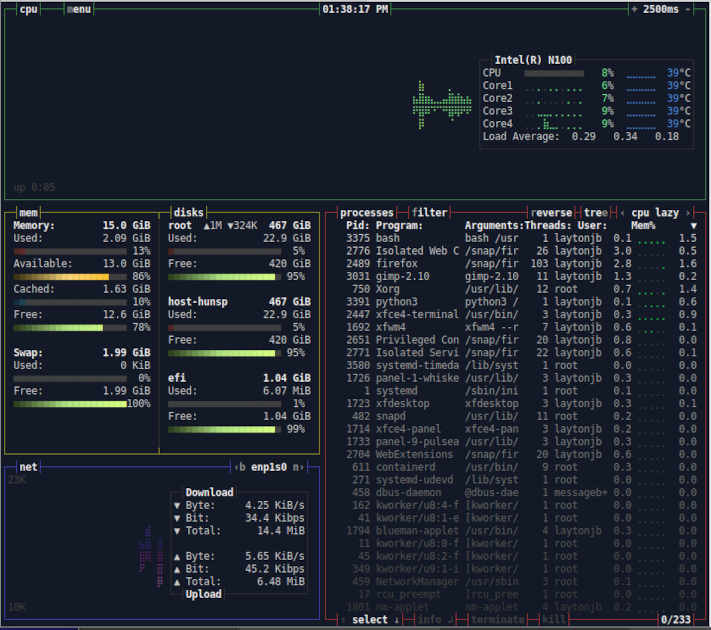Select the containerd process 611
The height and width of the screenshot is (630, 711).
[515, 467]
